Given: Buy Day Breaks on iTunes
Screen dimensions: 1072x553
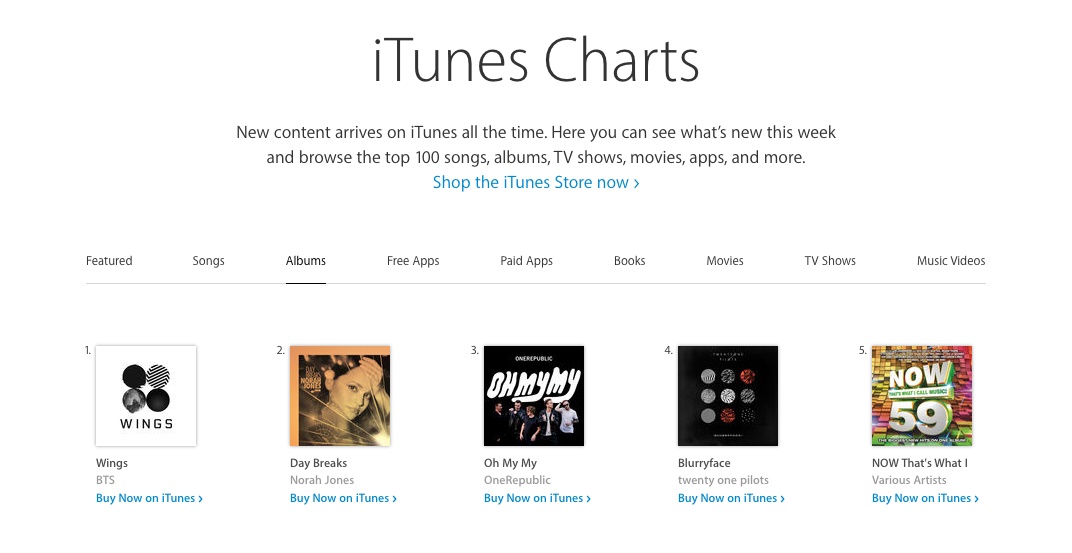Looking at the screenshot, I should coord(343,498).
